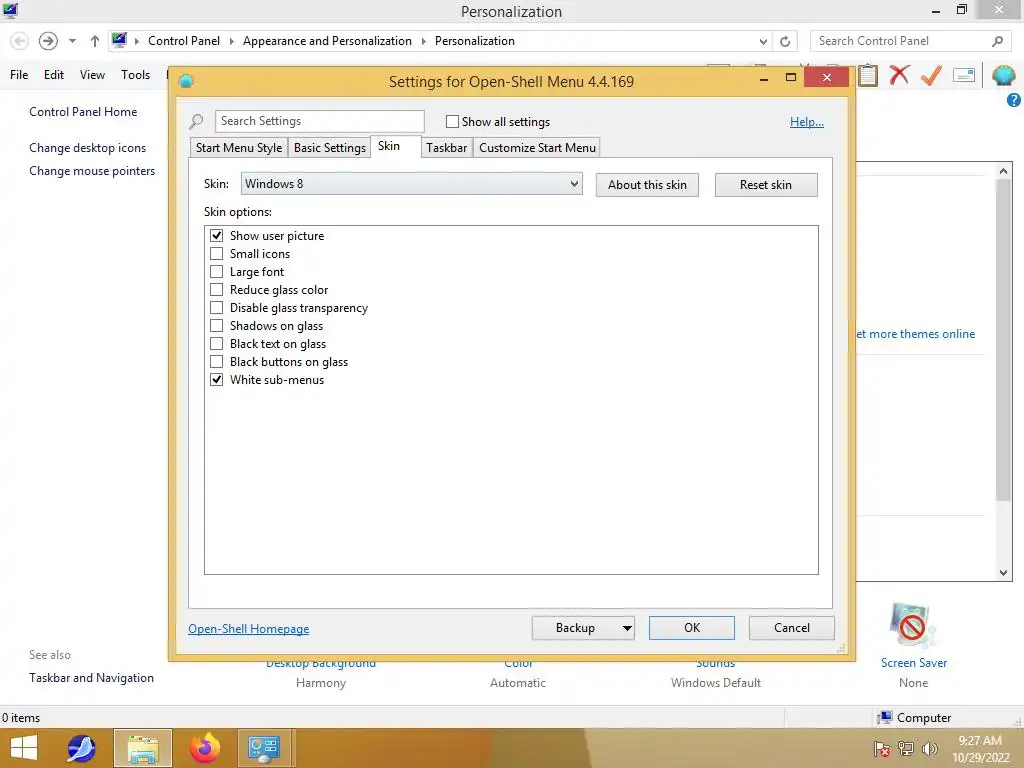Viewport: 1024px width, 768px height.
Task: Open SeaMonkey from the taskbar
Action: (x=82, y=748)
